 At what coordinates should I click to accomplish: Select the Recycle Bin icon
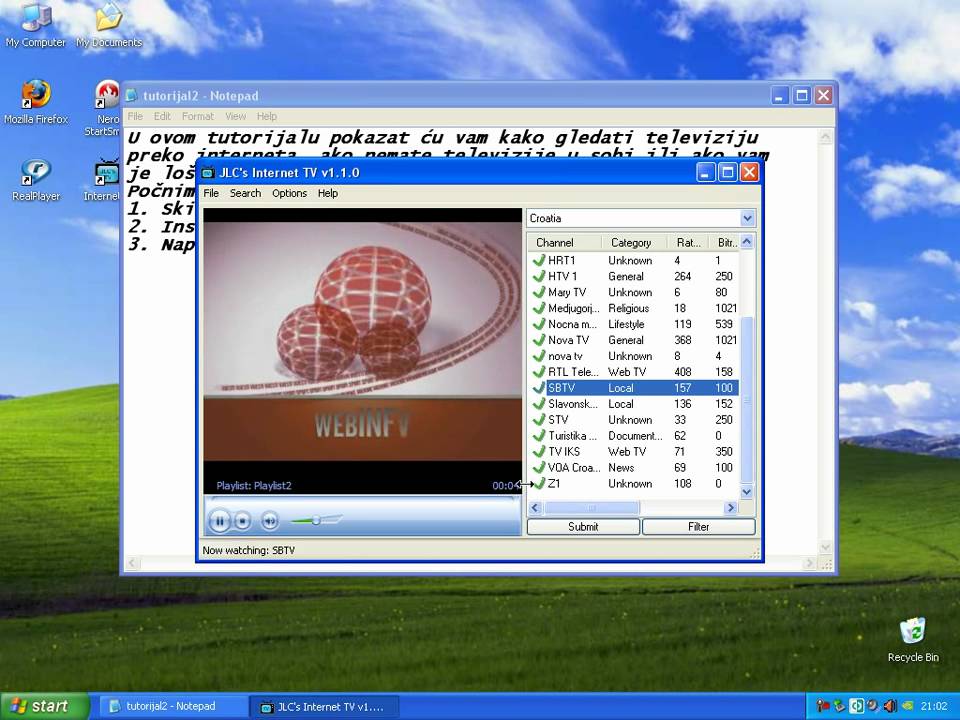[913, 640]
